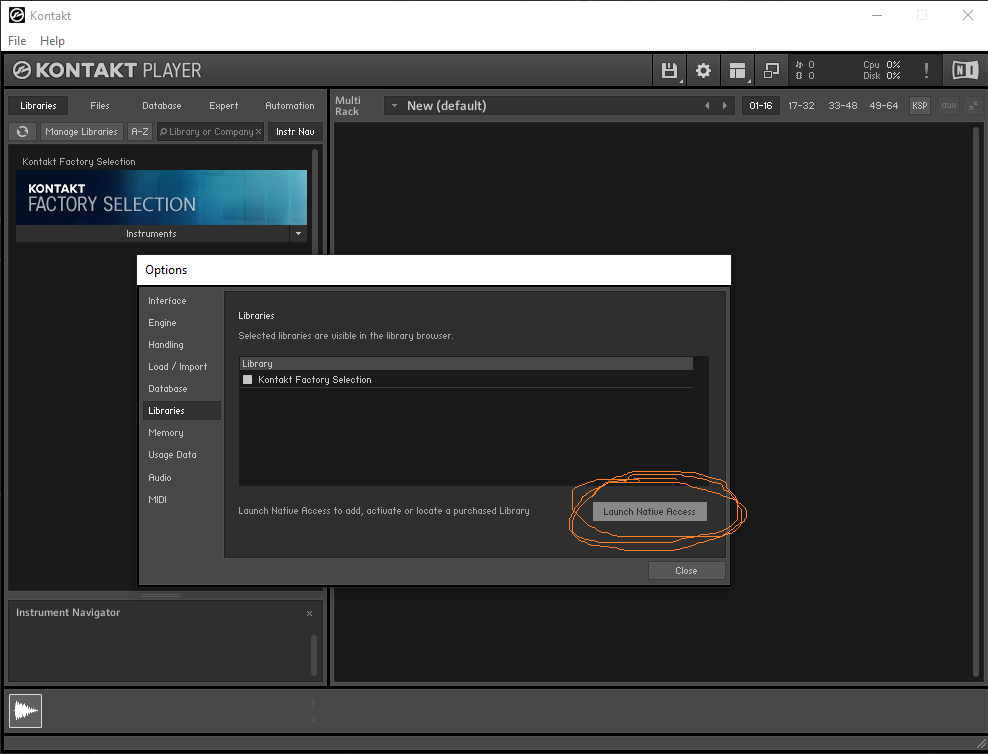988x754 pixels.
Task: Click the Launch Native Access button
Action: pyautogui.click(x=650, y=511)
